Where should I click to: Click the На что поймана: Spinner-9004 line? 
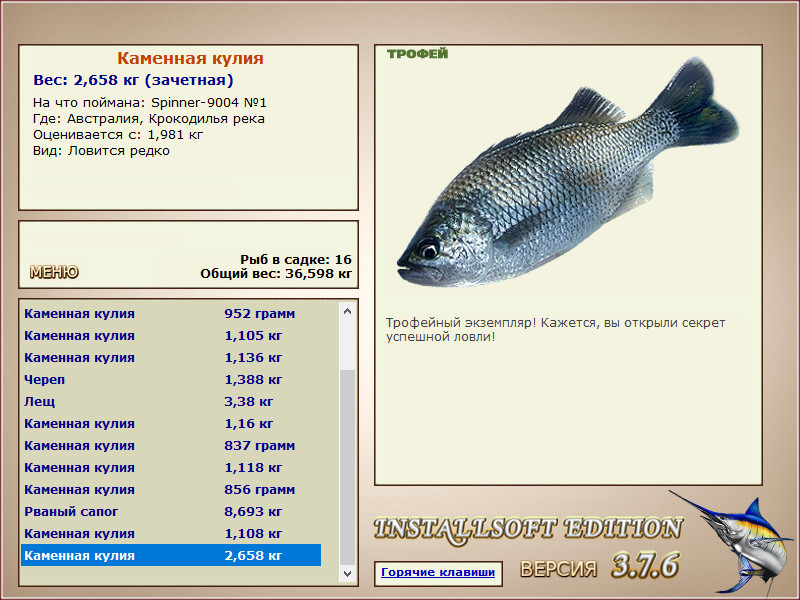click(150, 103)
